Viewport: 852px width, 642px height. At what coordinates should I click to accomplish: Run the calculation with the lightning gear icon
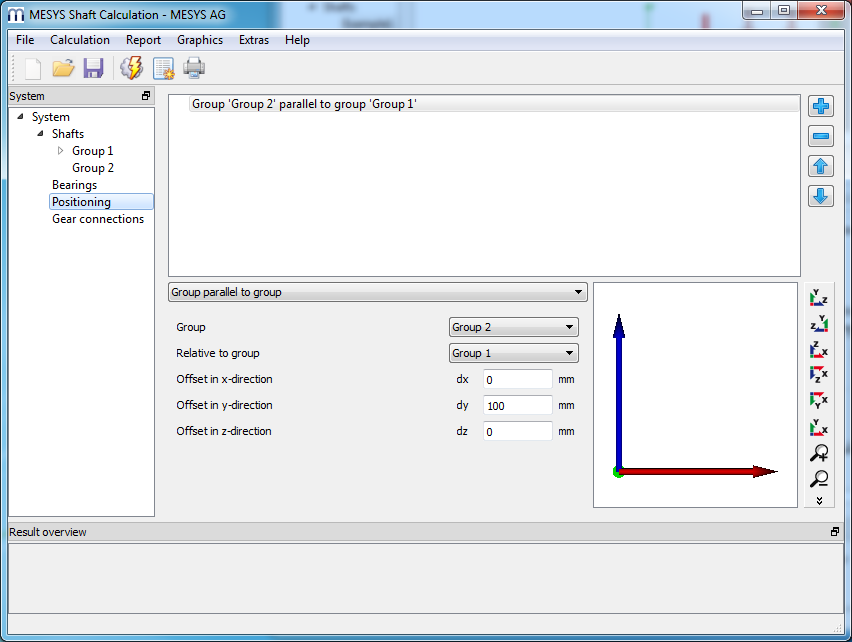tap(131, 68)
